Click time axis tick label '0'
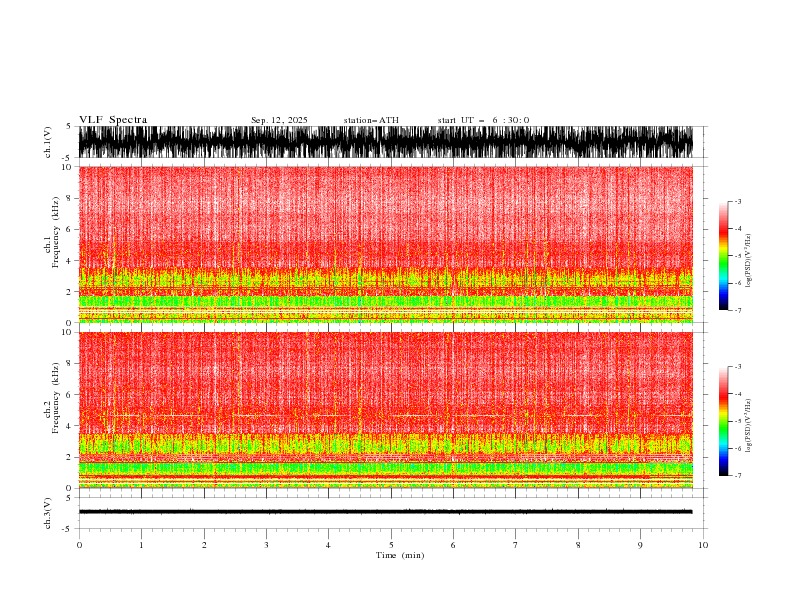The height and width of the screenshot is (612, 792). (79, 545)
